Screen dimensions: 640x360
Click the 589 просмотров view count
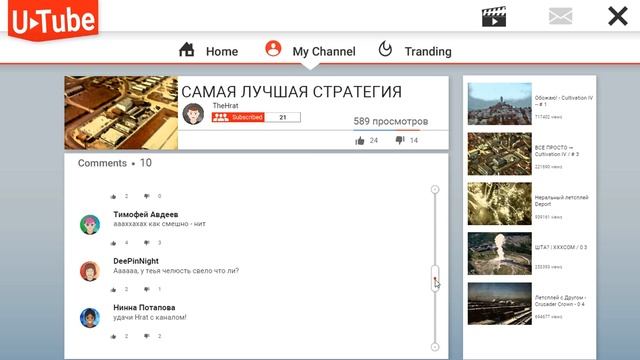point(391,121)
